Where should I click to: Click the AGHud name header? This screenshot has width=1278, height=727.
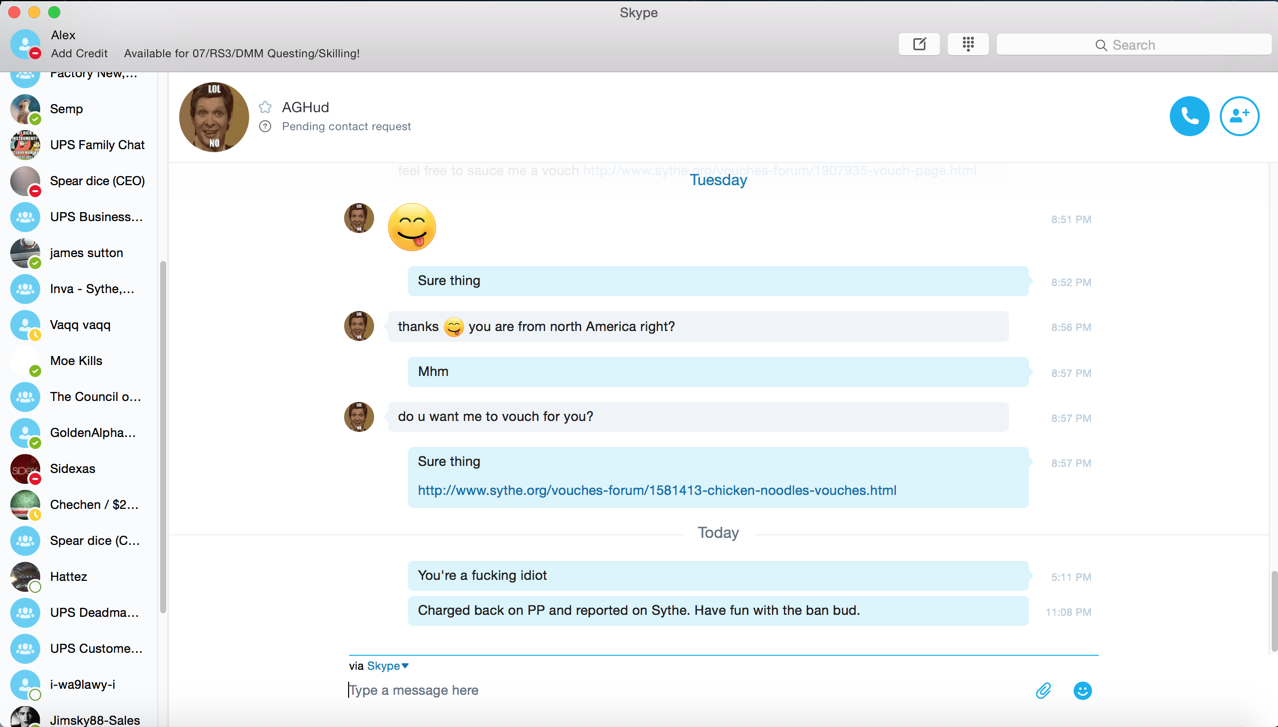305,107
